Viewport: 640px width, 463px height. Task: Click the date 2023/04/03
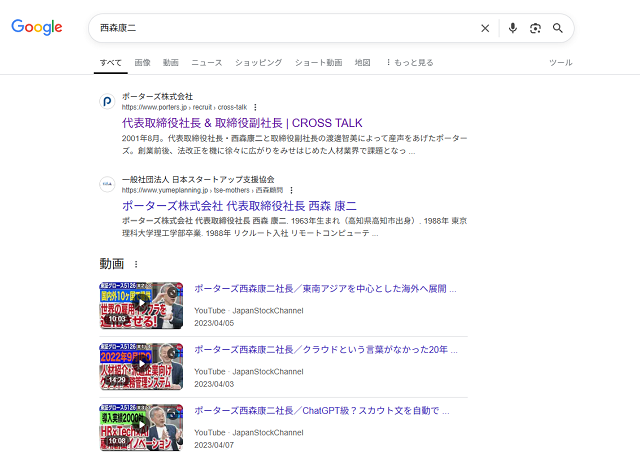click(214, 384)
